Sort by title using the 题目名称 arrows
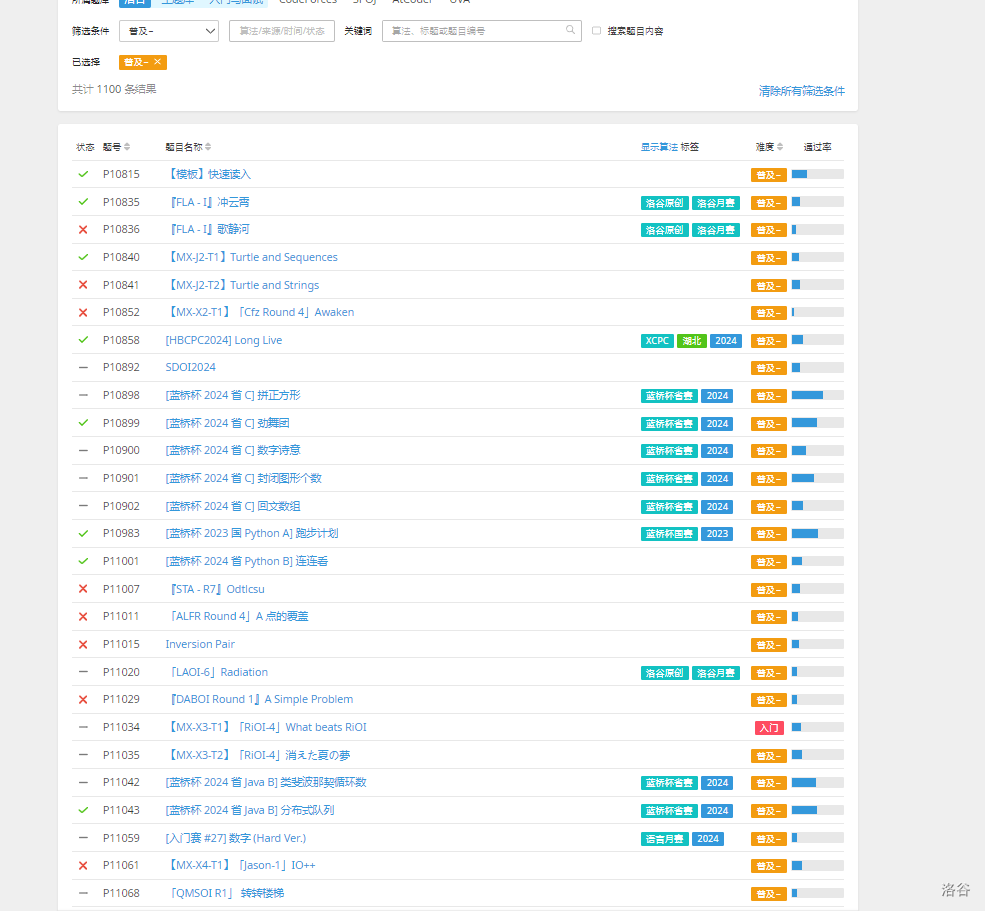This screenshot has width=985, height=911. coord(208,146)
